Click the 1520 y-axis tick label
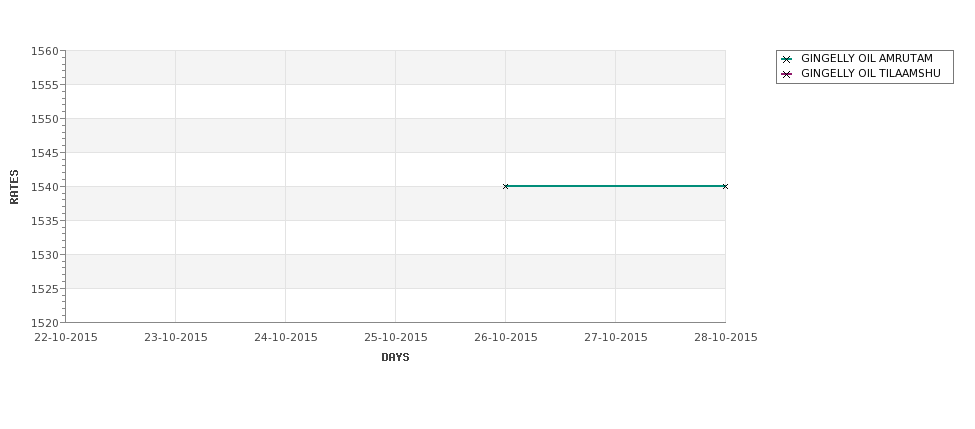975x429 pixels. click(x=45, y=323)
